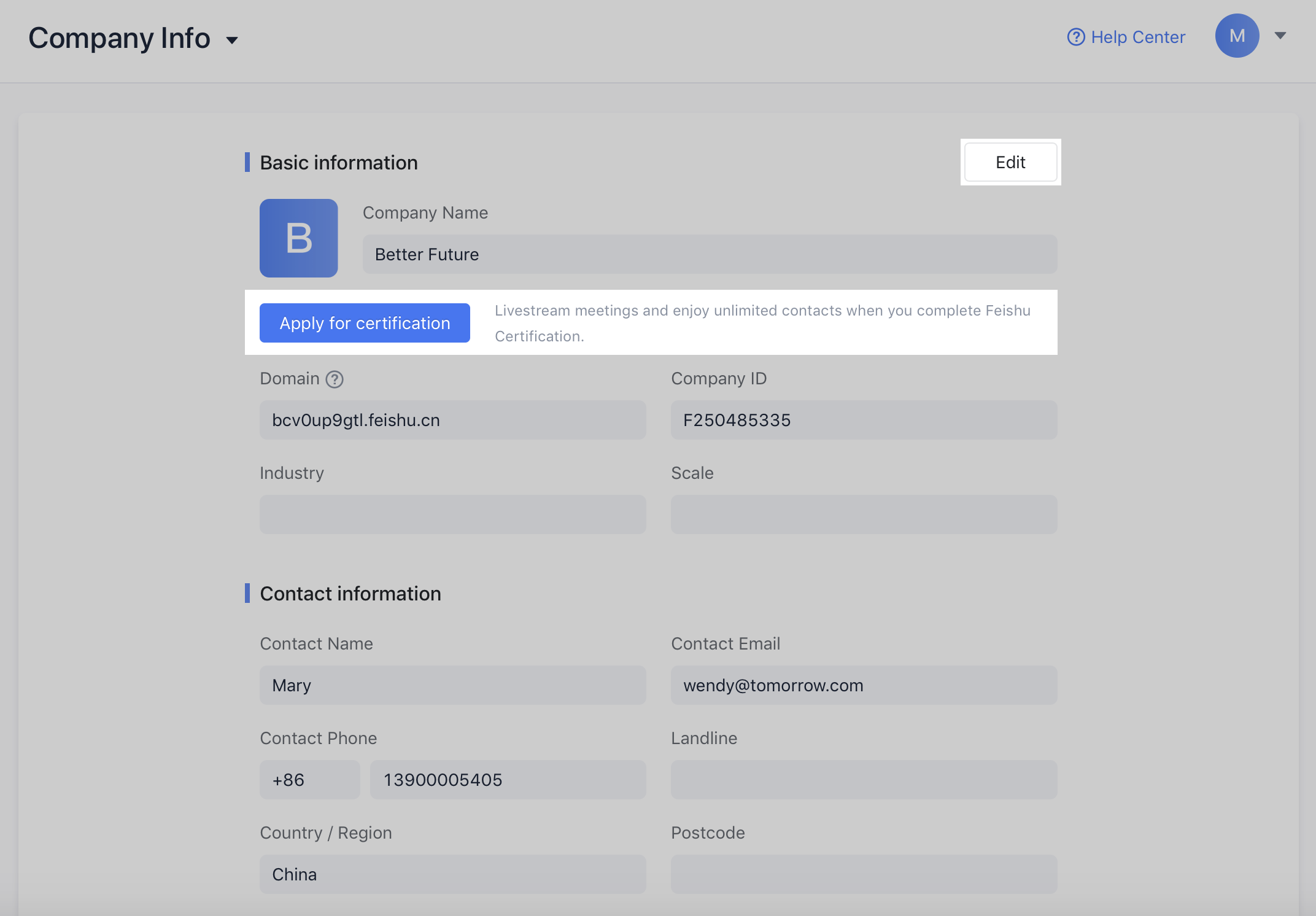The width and height of the screenshot is (1316, 916).
Task: Click Apply for certification button
Action: (365, 323)
